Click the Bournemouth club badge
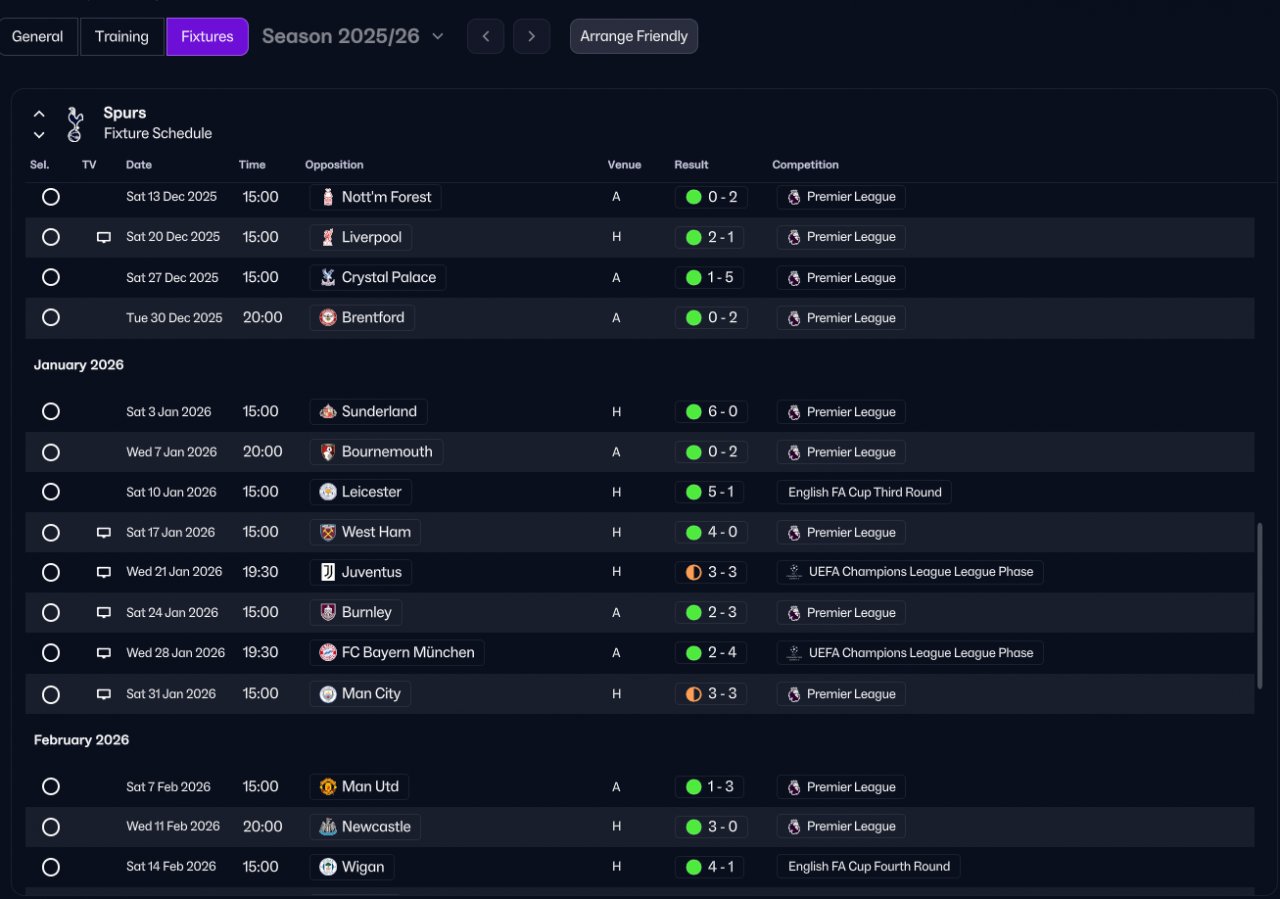1280x899 pixels. click(327, 452)
